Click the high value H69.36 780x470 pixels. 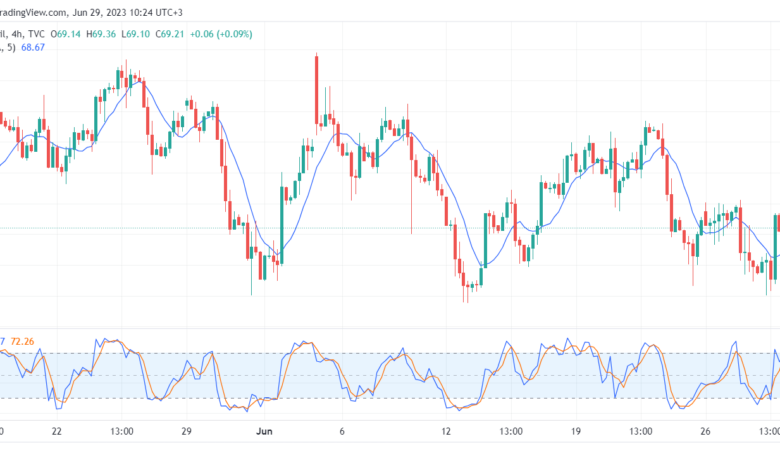(101, 34)
